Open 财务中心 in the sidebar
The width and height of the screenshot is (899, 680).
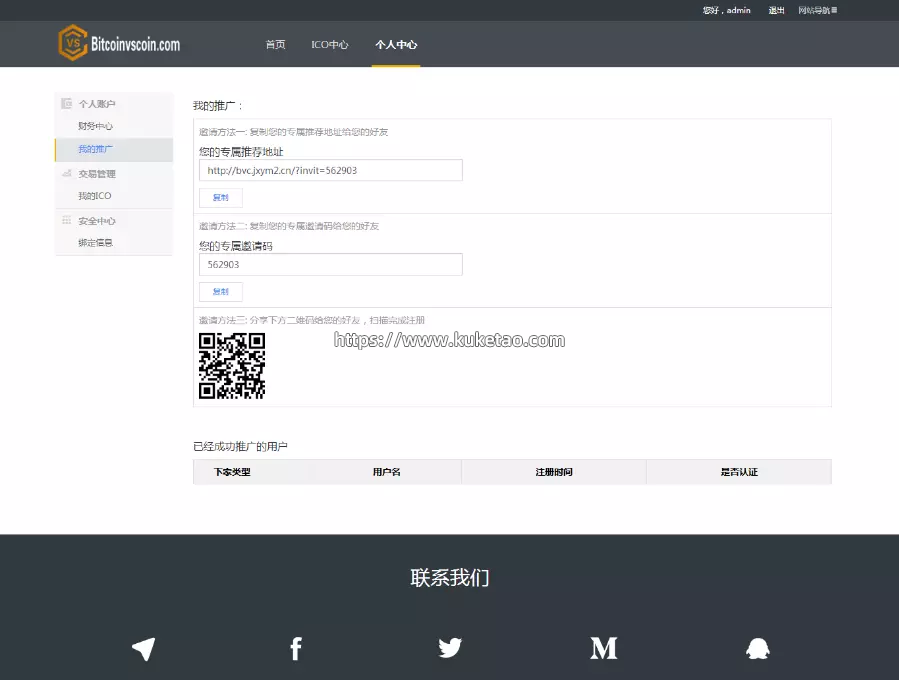(96, 127)
